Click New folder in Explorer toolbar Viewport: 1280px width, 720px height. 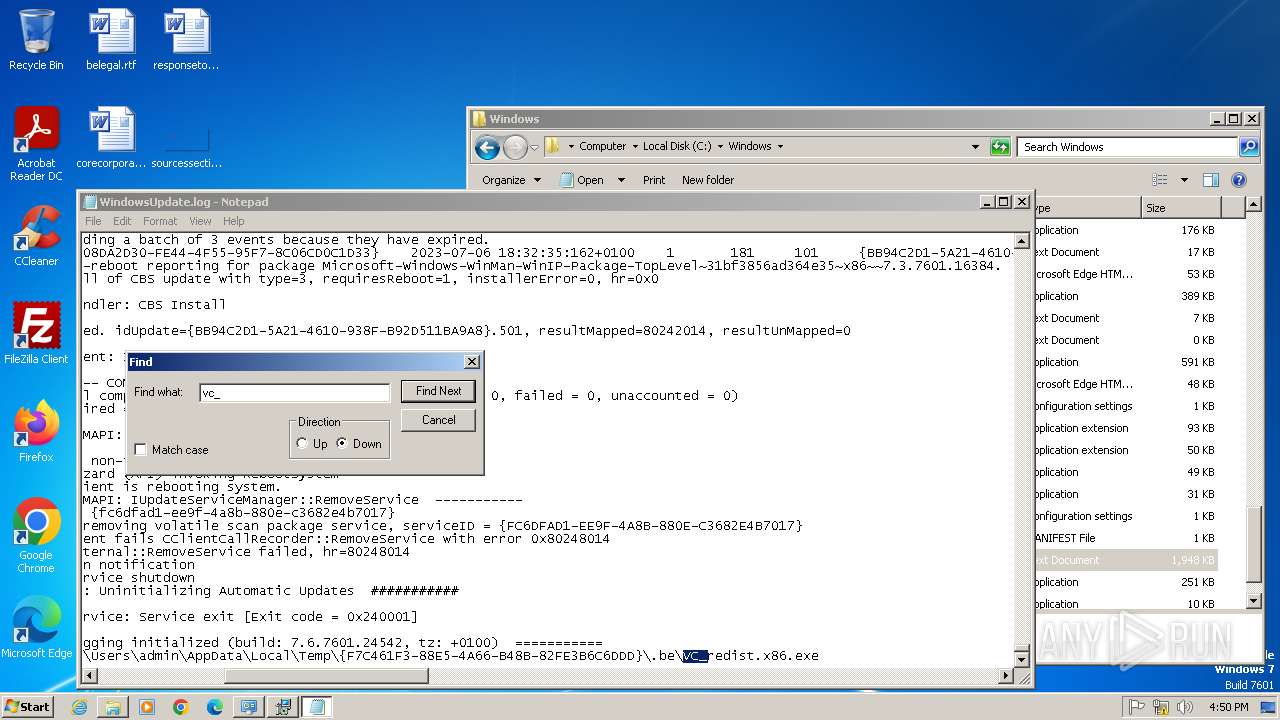point(708,180)
